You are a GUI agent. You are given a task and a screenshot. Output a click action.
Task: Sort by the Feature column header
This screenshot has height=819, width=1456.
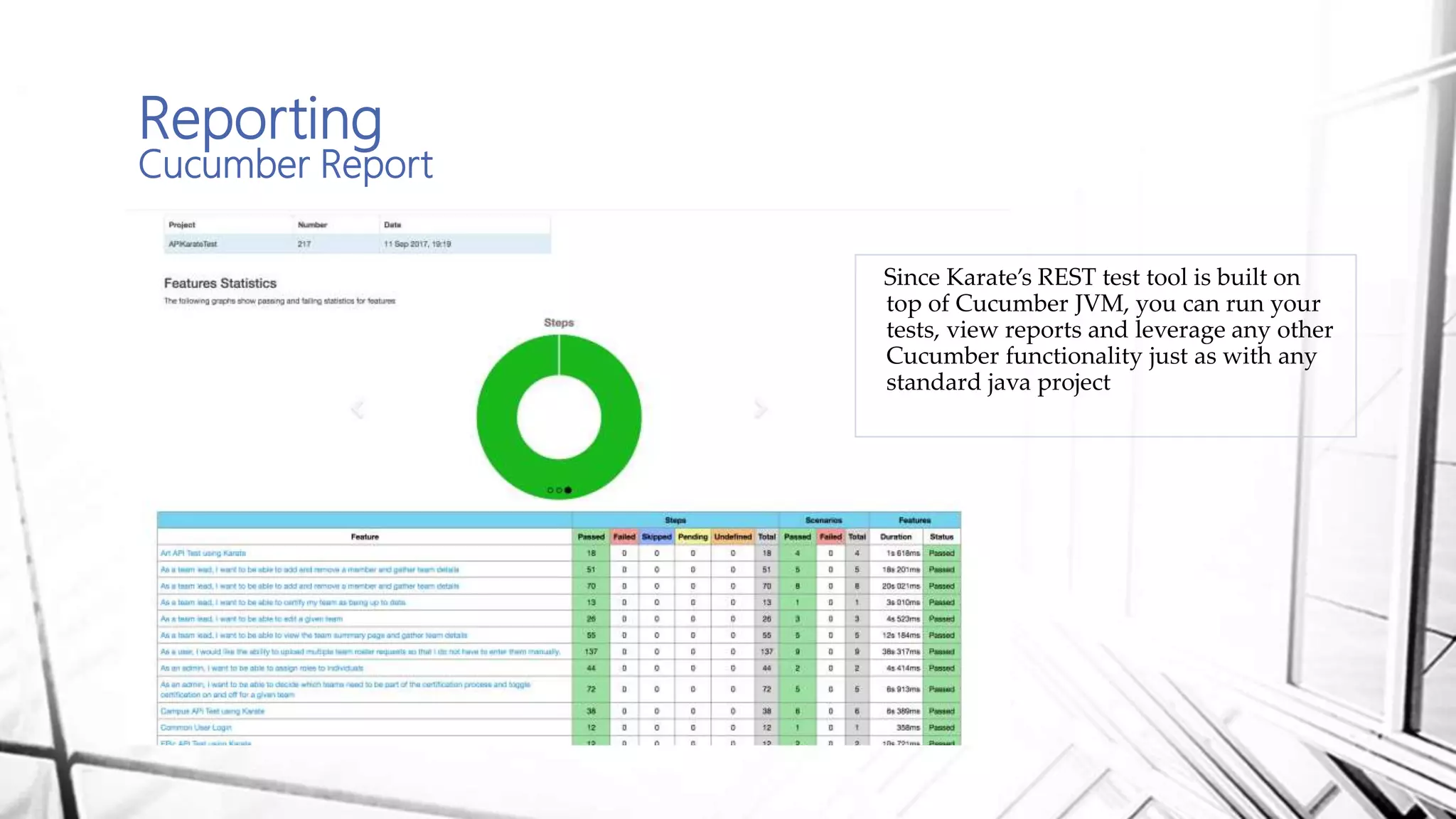pos(365,537)
